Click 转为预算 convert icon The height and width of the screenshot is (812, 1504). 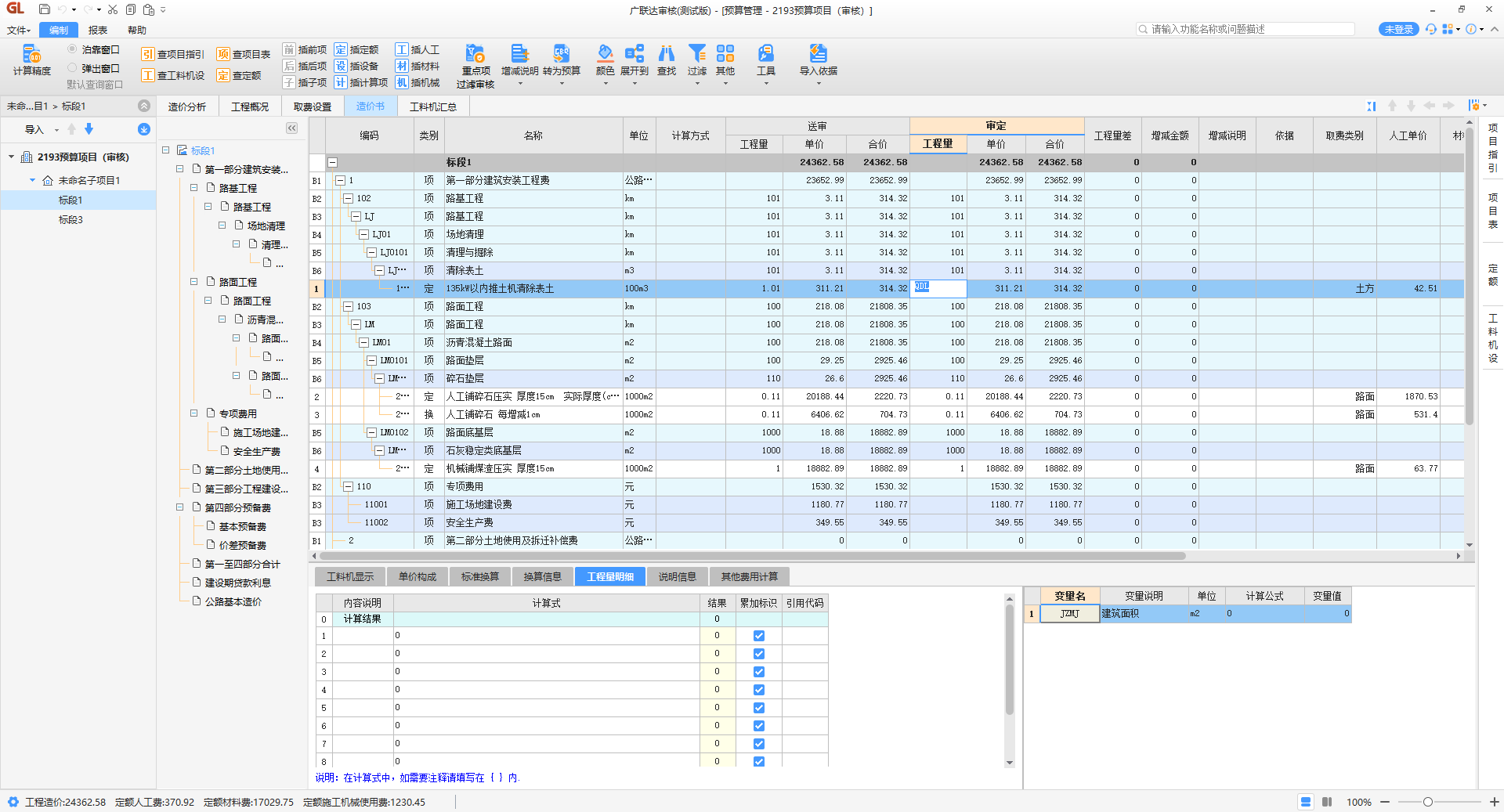coord(562,63)
